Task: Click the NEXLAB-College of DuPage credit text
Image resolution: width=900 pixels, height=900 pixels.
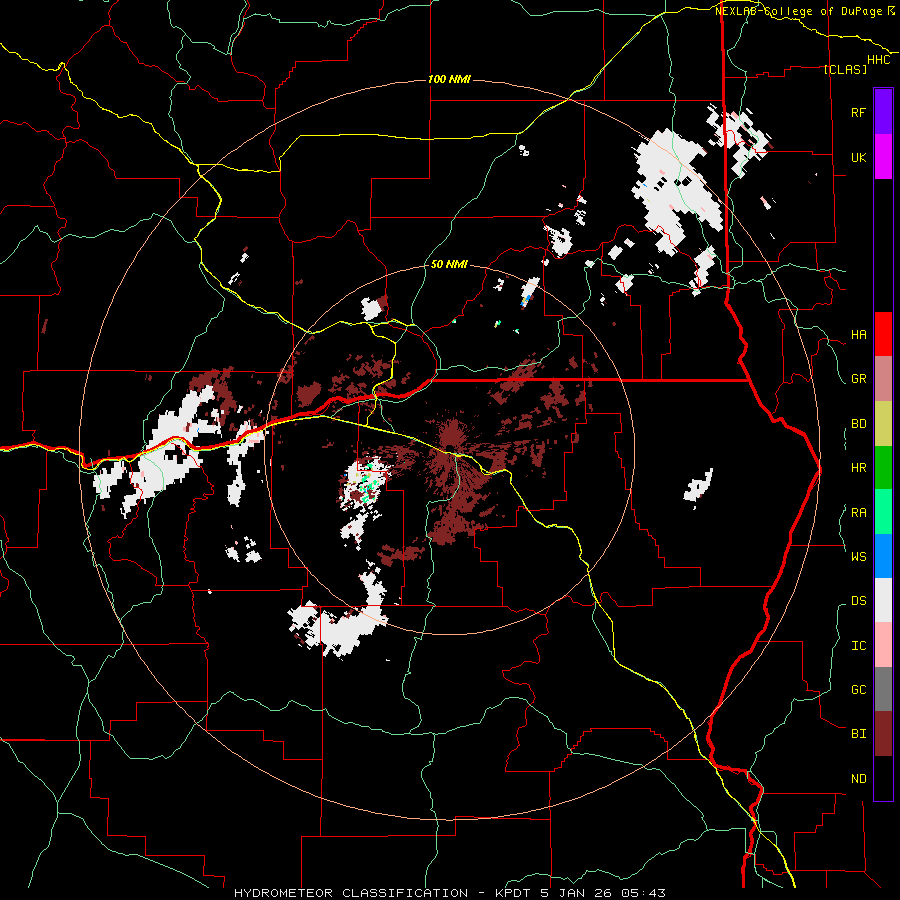Action: [805, 11]
